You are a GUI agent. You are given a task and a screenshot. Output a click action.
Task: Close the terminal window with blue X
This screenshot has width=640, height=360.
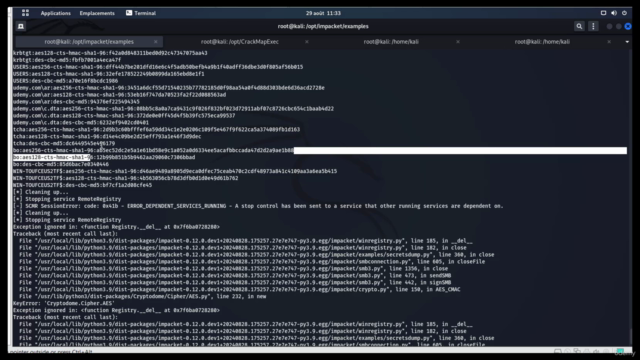coord(628,27)
